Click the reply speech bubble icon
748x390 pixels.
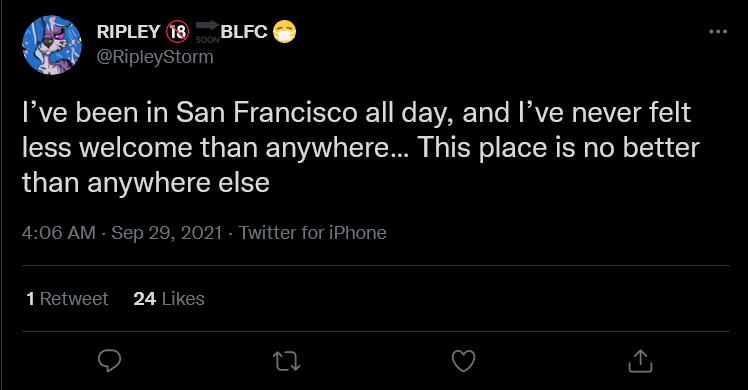click(109, 361)
